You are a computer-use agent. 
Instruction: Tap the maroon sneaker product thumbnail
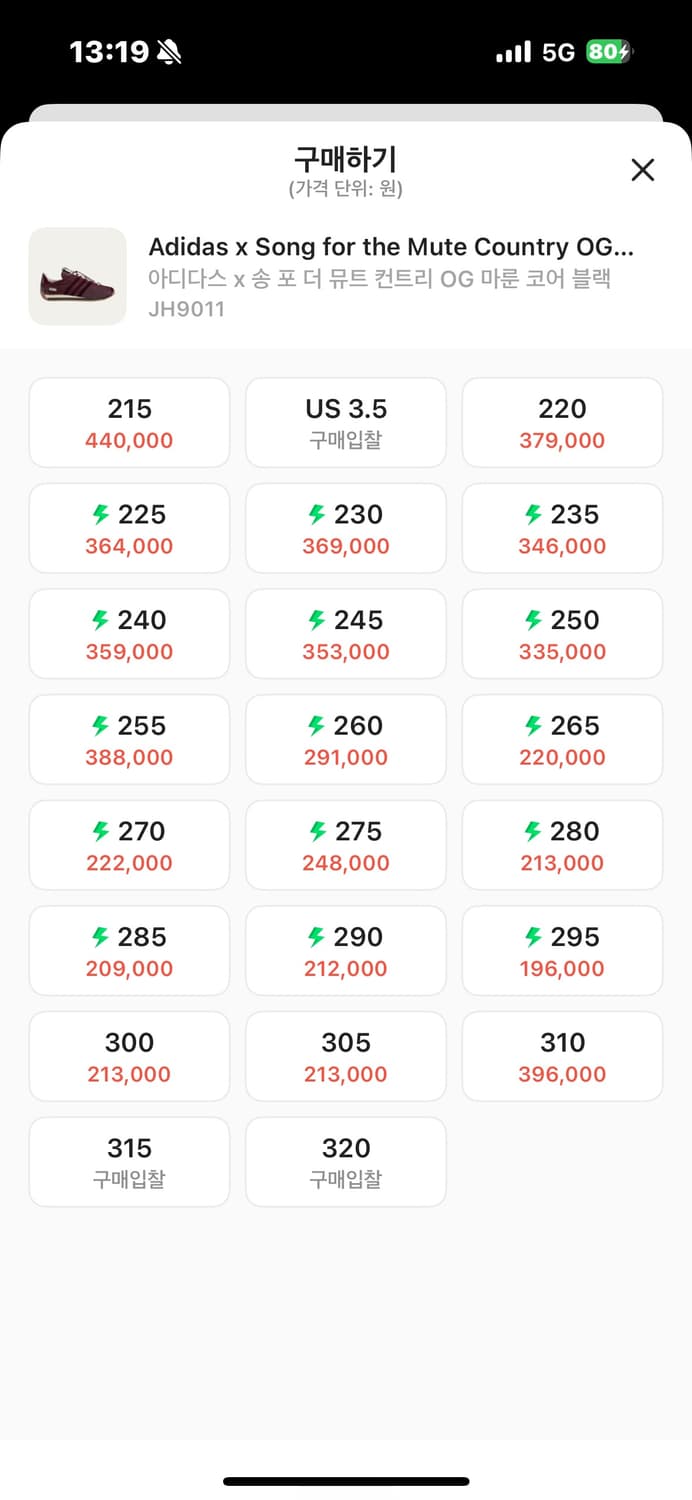tap(78, 277)
